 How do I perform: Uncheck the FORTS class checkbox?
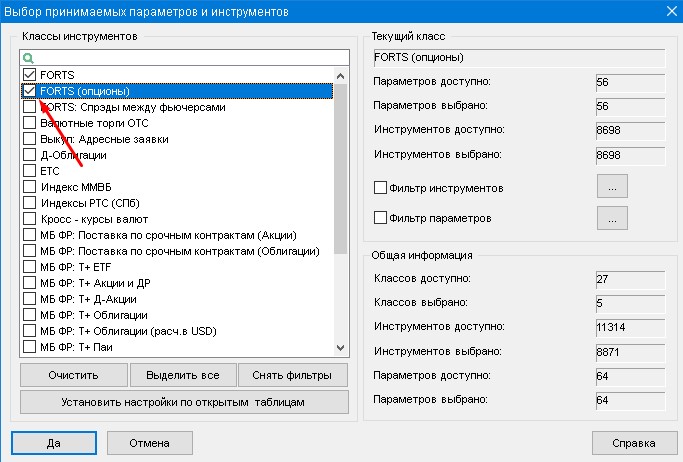pyautogui.click(x=29, y=75)
